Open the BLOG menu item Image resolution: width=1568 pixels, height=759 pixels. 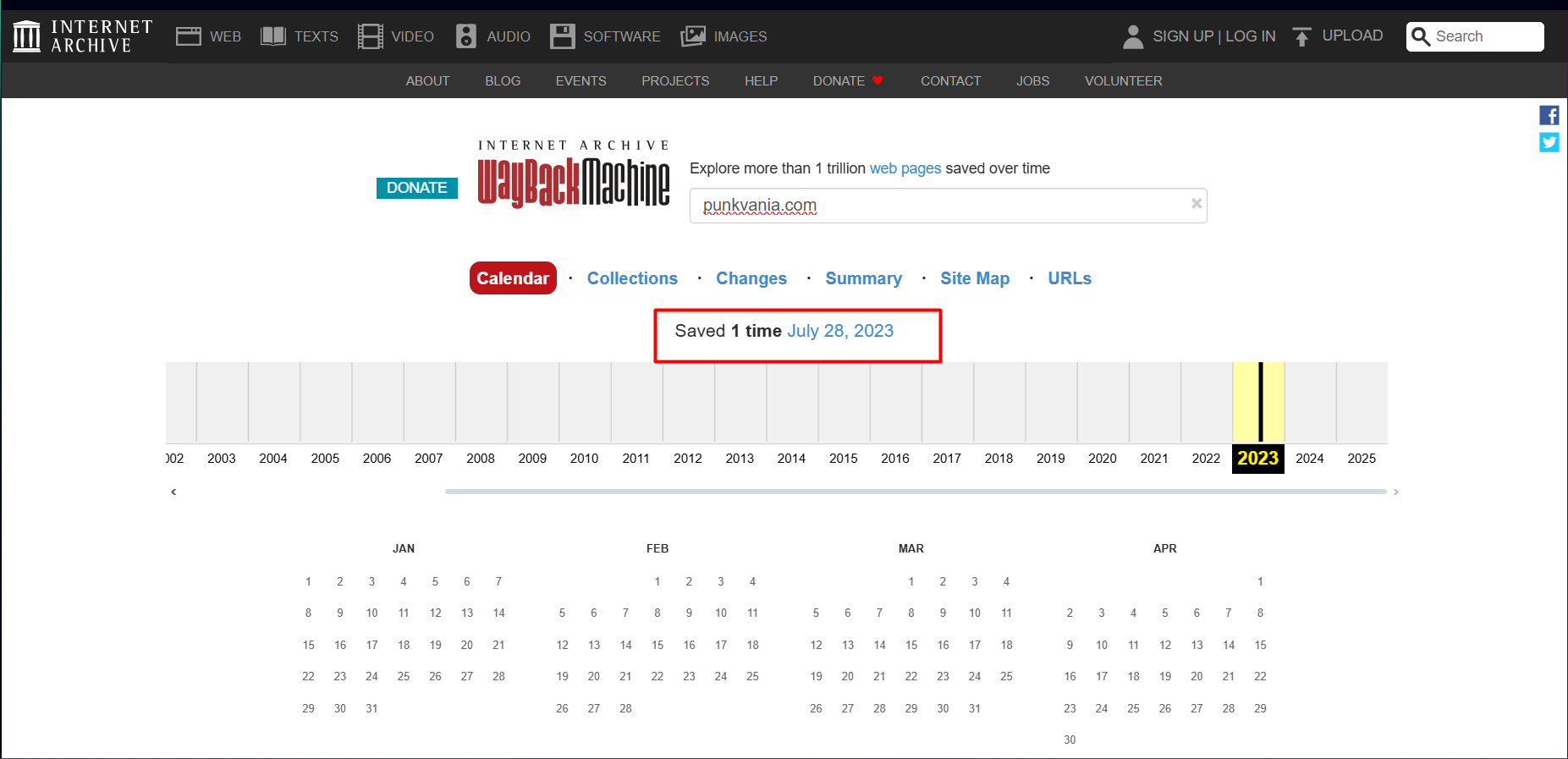503,81
